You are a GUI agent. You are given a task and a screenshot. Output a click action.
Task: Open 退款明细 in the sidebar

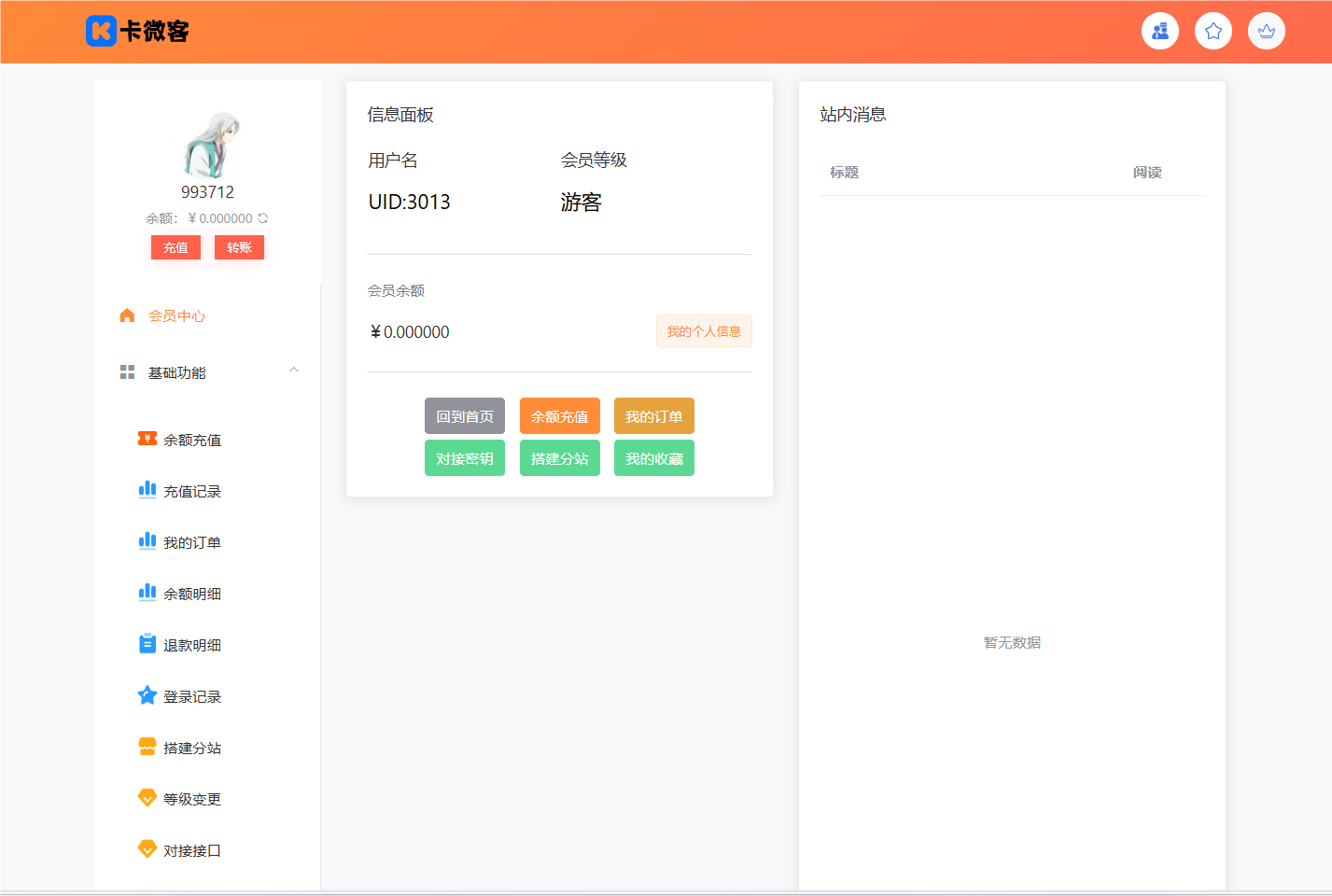point(192,645)
